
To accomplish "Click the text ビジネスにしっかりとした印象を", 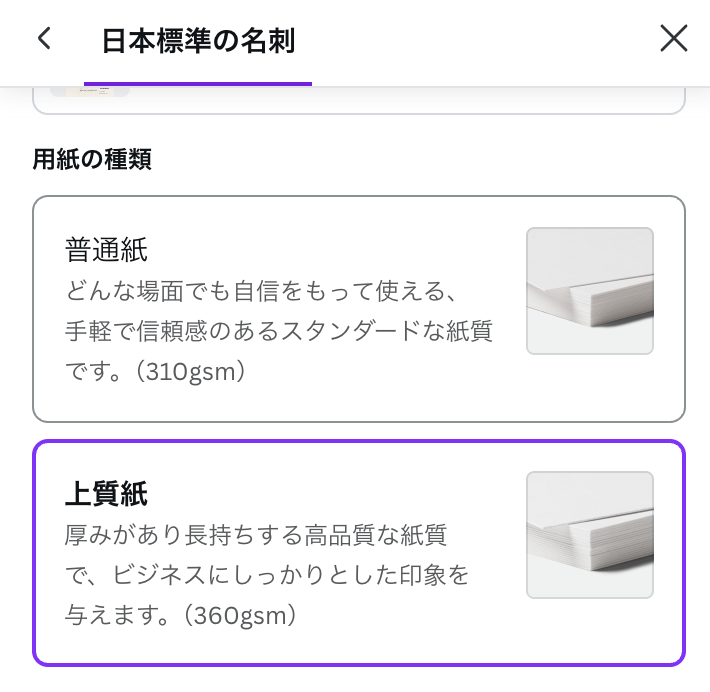I will click(290, 575).
